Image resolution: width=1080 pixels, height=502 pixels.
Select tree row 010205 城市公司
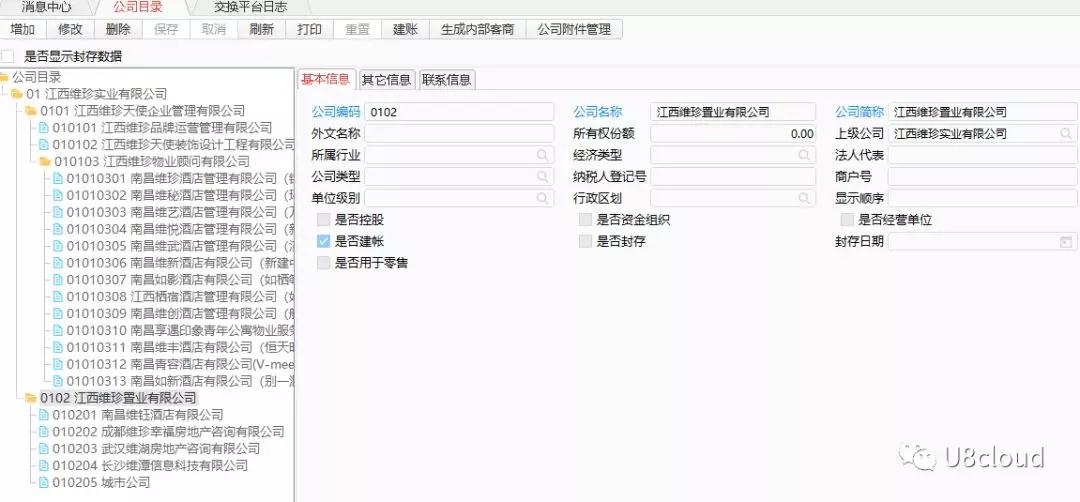tap(101, 482)
